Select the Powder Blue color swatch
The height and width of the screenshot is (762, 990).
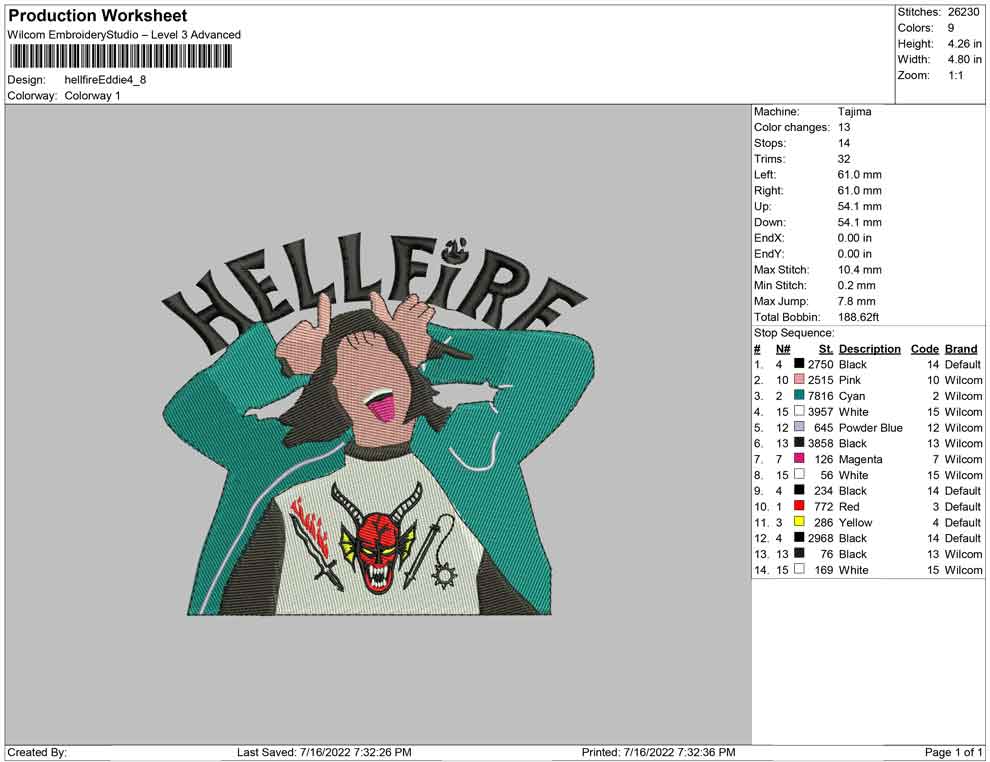click(x=799, y=427)
